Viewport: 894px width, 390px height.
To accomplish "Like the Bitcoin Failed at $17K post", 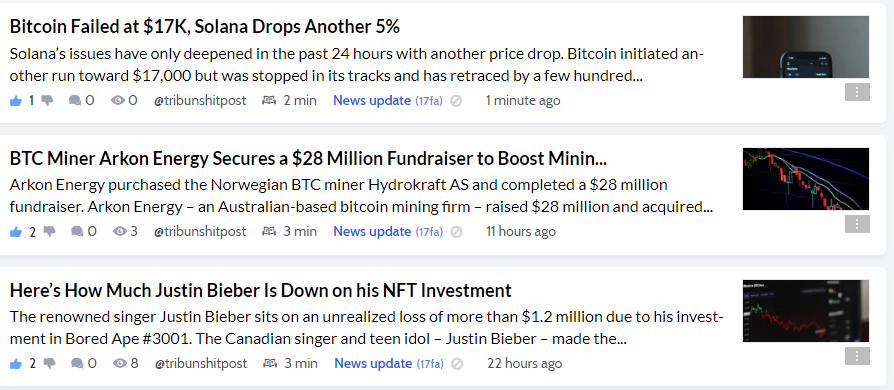I will (x=16, y=101).
